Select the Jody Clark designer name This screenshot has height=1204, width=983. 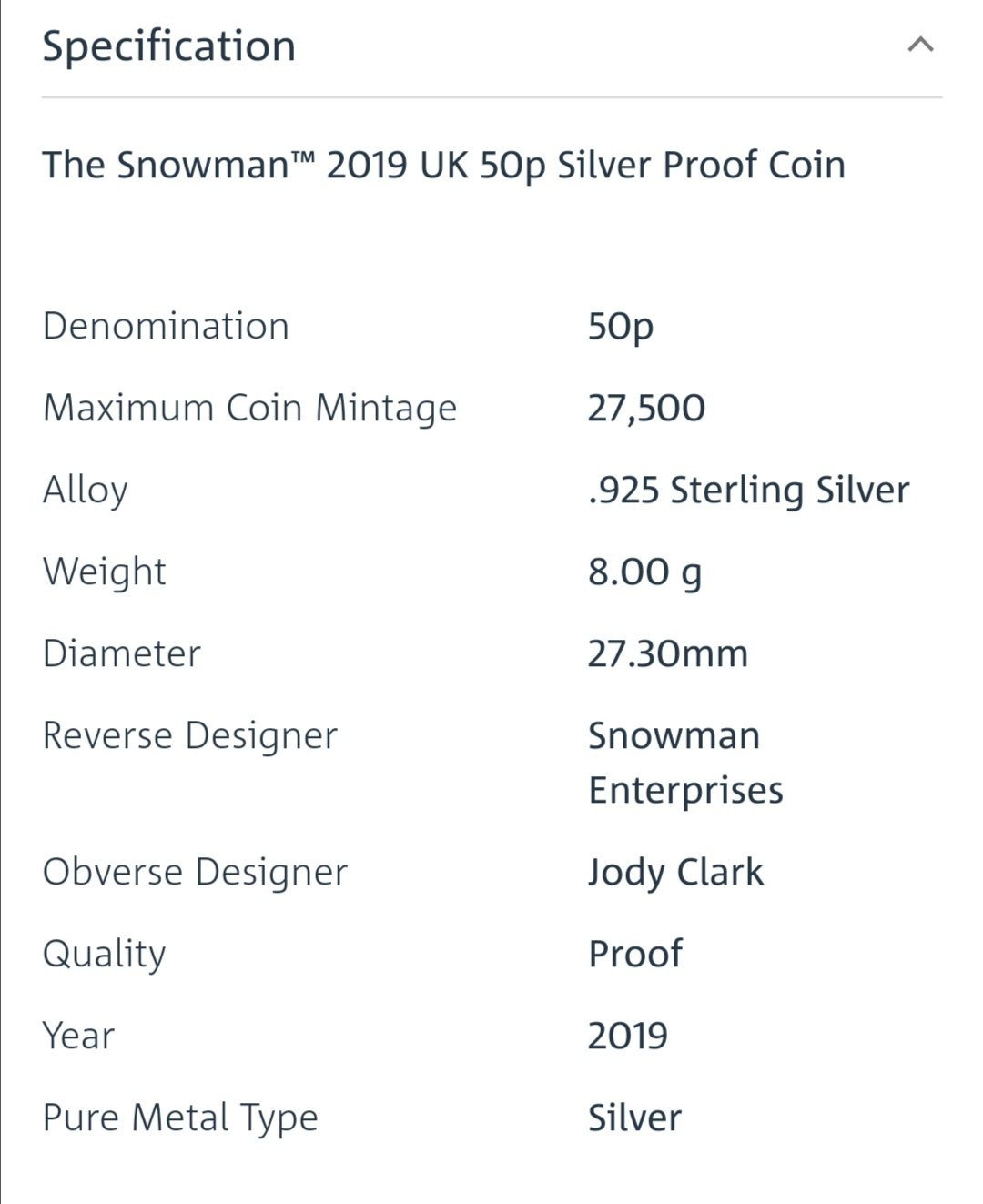[x=675, y=873]
